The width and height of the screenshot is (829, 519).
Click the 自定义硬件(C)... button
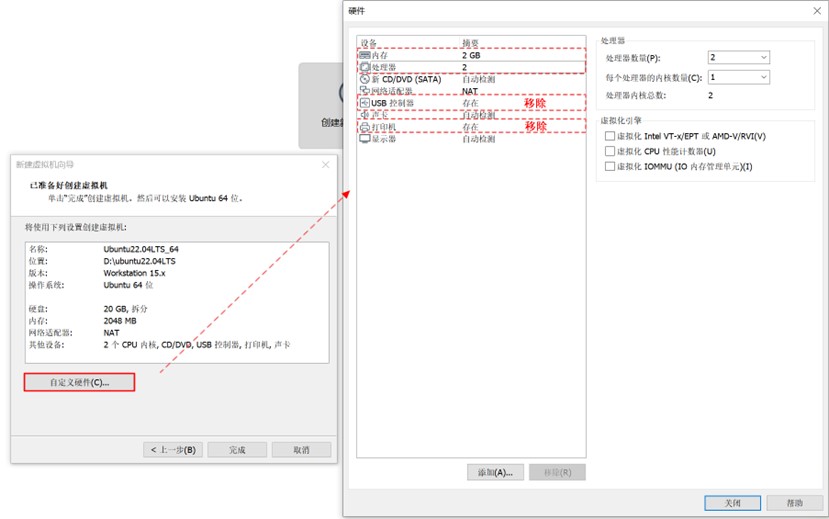[x=79, y=382]
